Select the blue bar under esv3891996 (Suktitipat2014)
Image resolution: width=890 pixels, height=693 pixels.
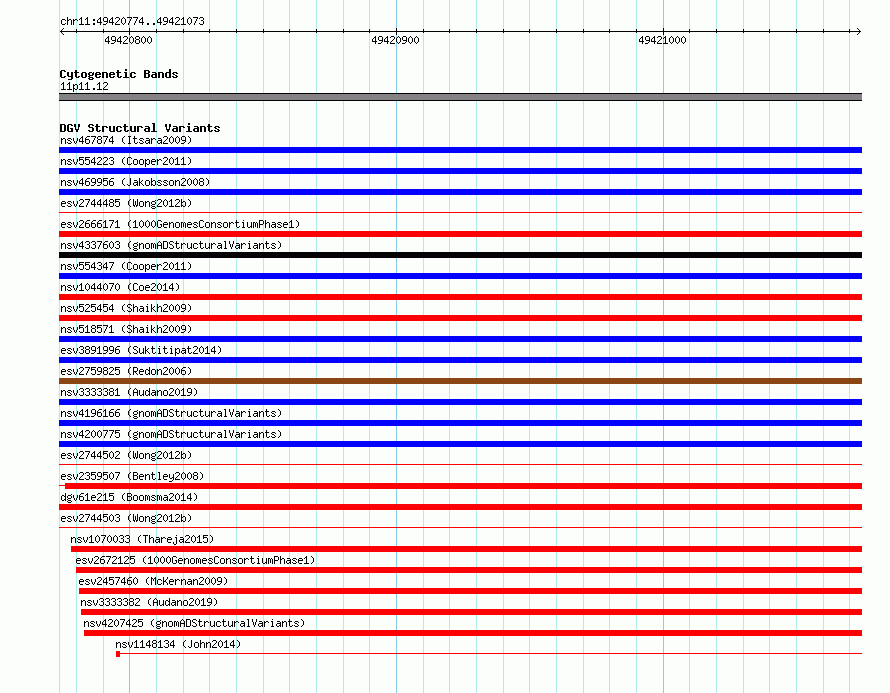[460, 360]
